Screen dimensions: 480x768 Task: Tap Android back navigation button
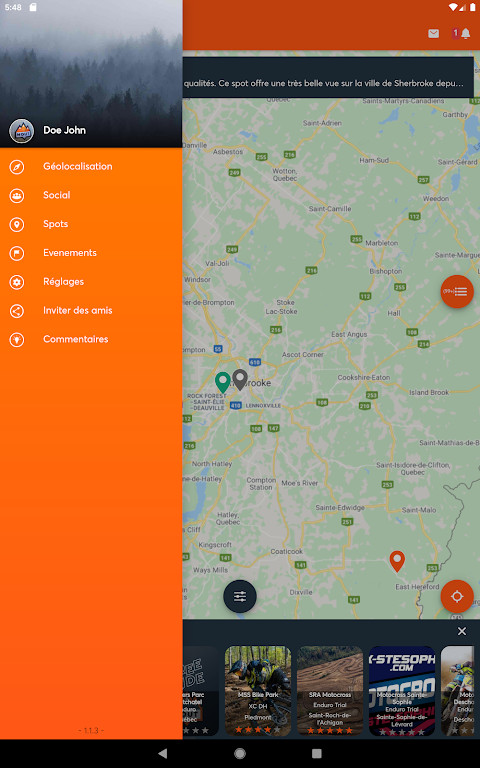click(x=163, y=753)
